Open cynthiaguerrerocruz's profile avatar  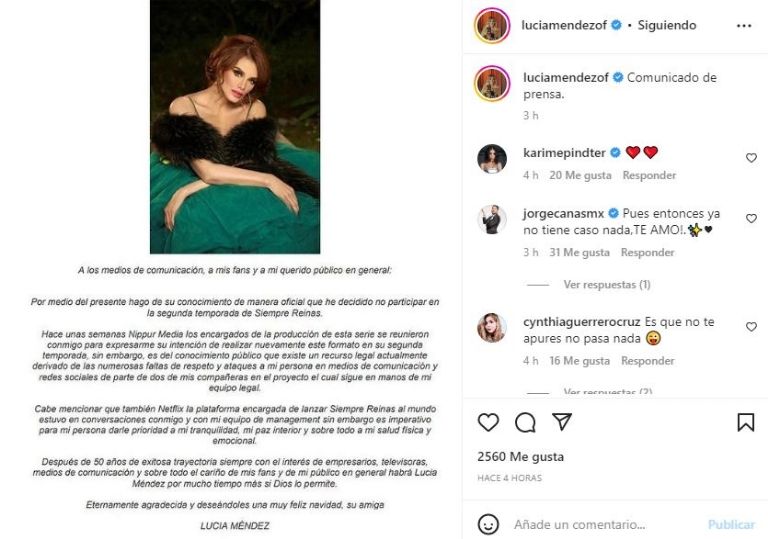click(491, 327)
